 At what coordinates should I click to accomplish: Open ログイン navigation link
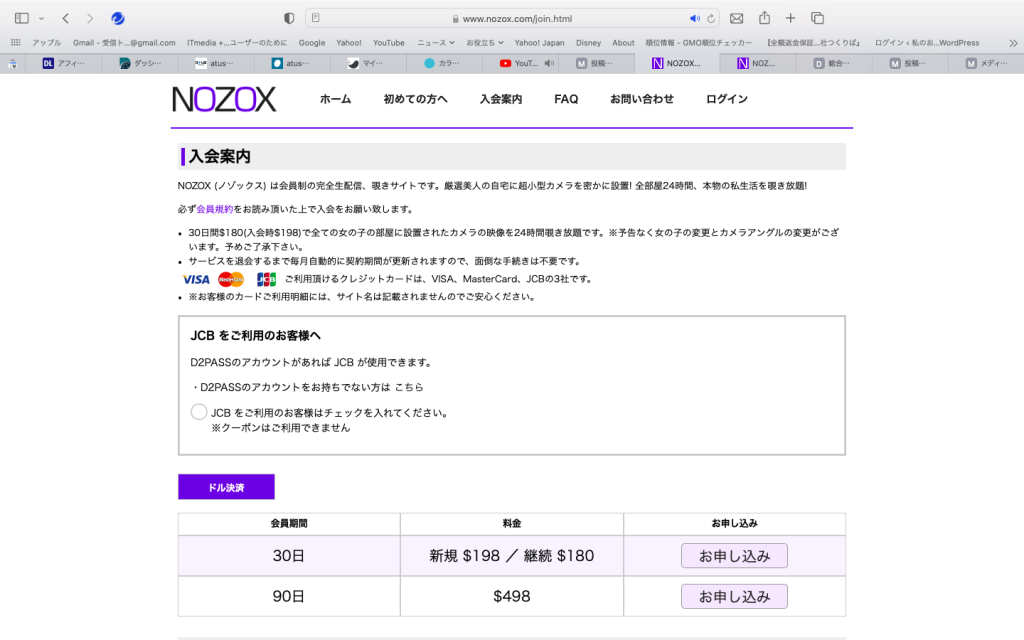tap(727, 99)
